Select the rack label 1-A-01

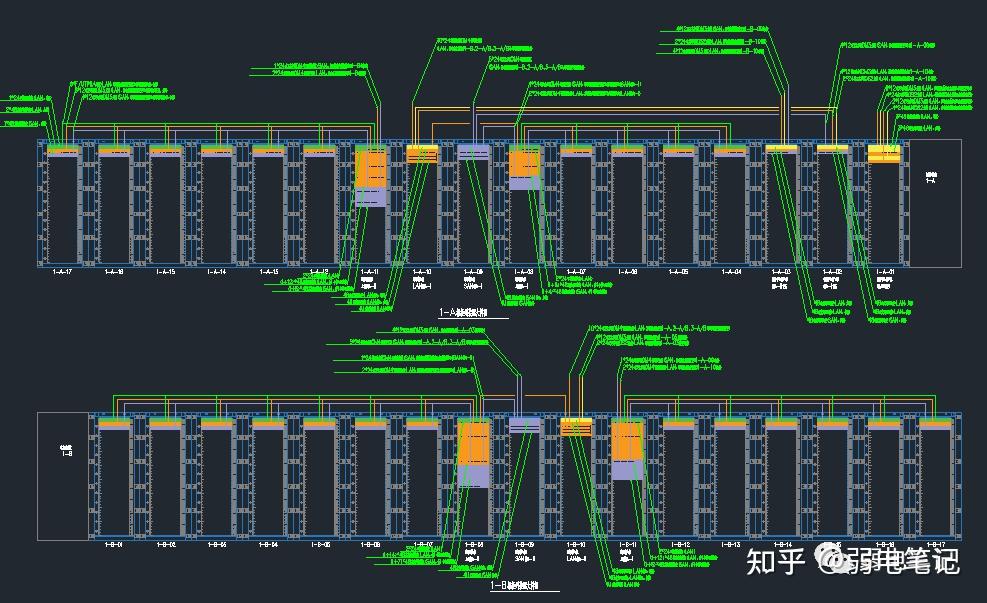click(885, 272)
